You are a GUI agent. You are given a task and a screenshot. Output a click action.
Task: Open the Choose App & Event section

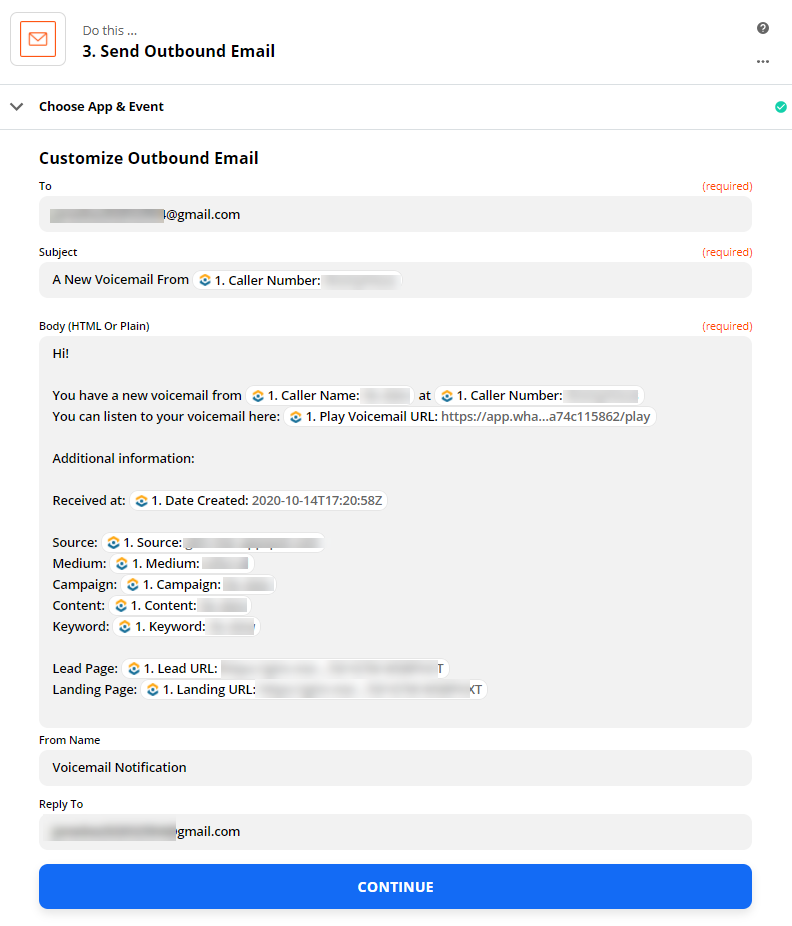coord(101,107)
